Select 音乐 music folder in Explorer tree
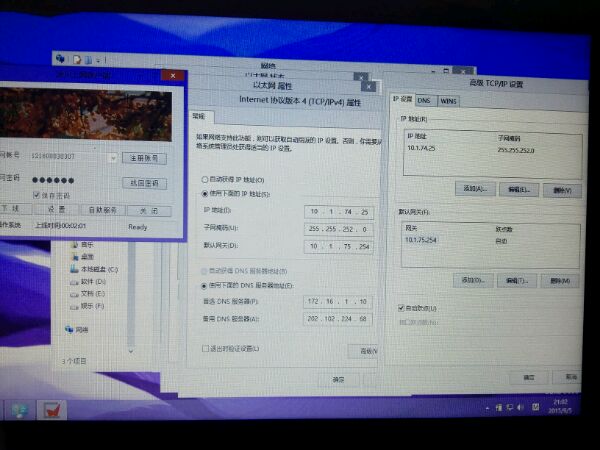 [x=83, y=245]
